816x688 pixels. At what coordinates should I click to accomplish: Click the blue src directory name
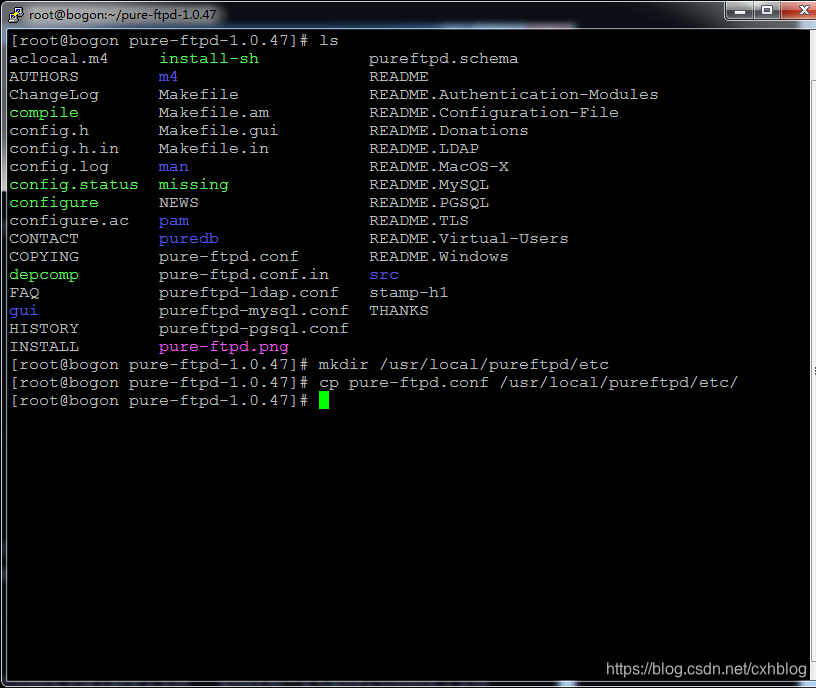[384, 275]
